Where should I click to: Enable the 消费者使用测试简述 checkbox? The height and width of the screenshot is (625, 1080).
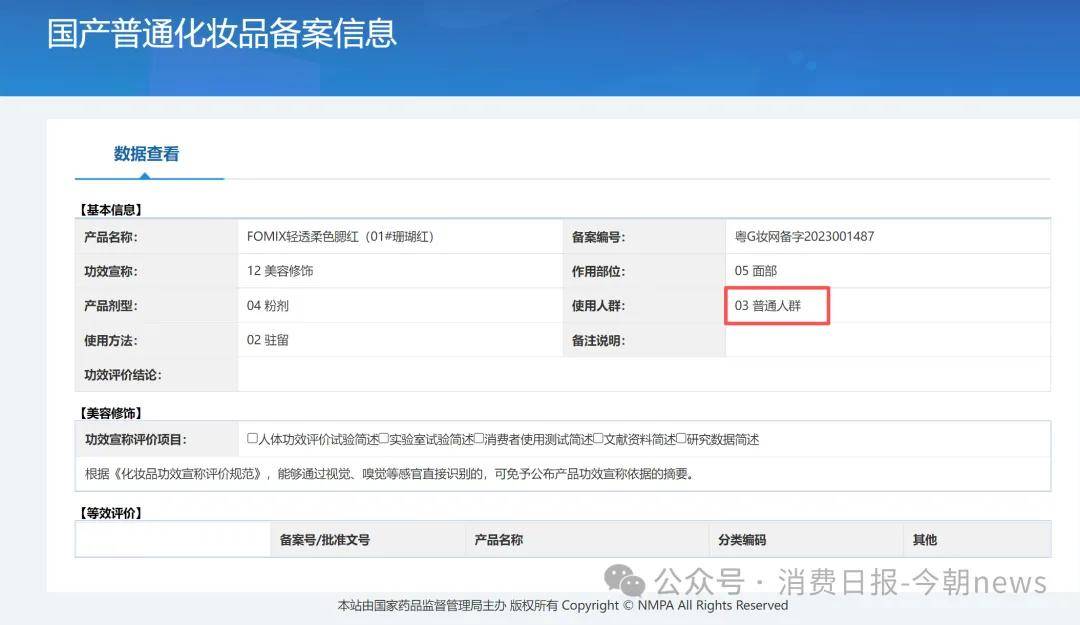479,439
